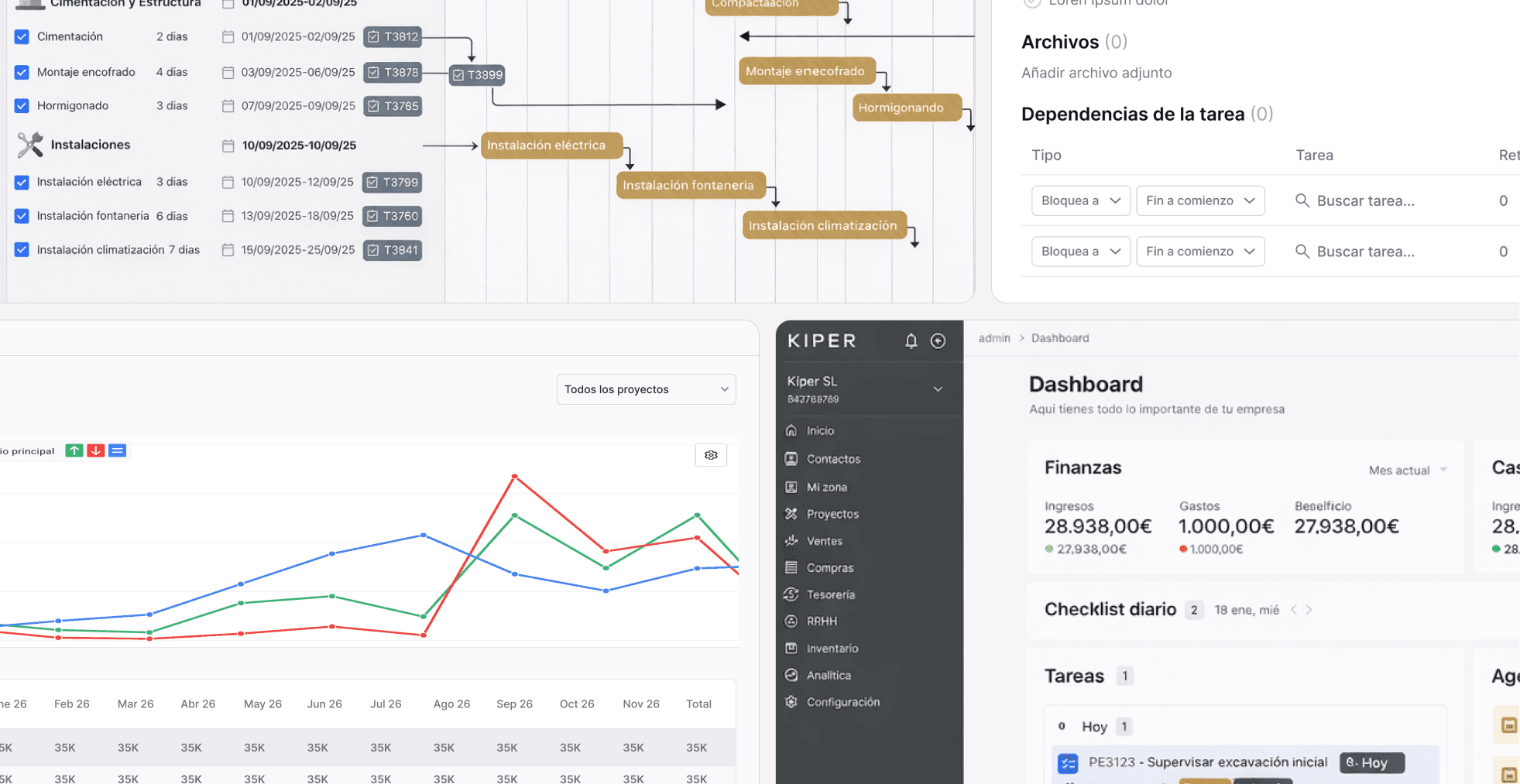
Task: Select the Instalación fontanería Gantt bar
Action: tap(689, 186)
